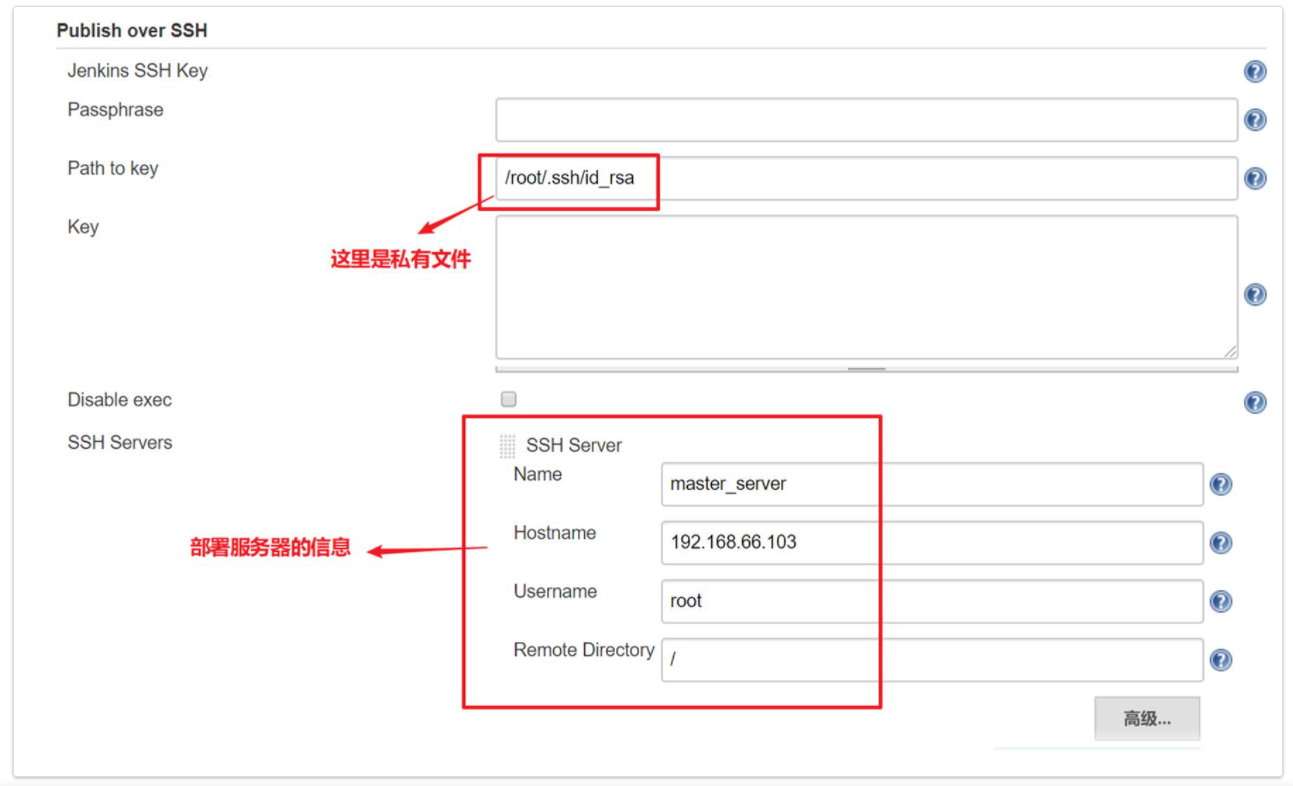Enable the Disable exec checkbox

pyautogui.click(x=509, y=399)
